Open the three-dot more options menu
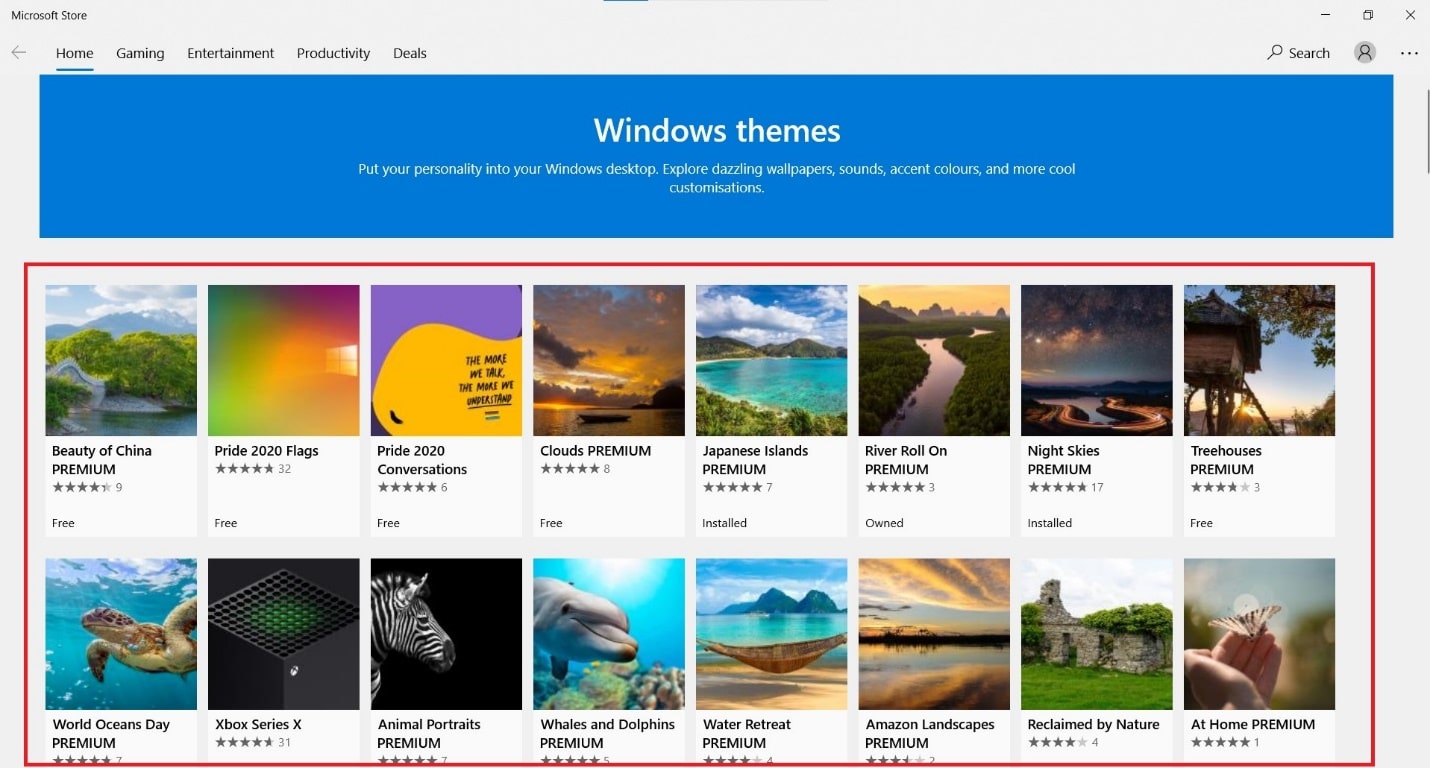1430x768 pixels. point(1409,53)
